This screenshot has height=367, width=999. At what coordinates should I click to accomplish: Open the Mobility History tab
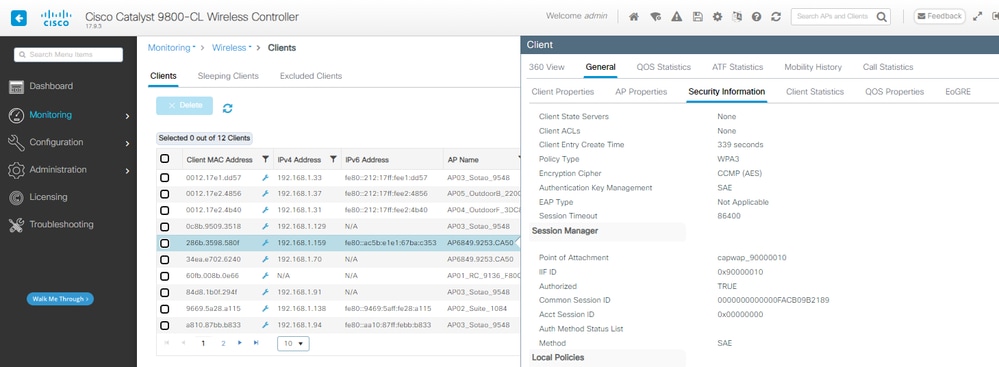click(x=813, y=67)
